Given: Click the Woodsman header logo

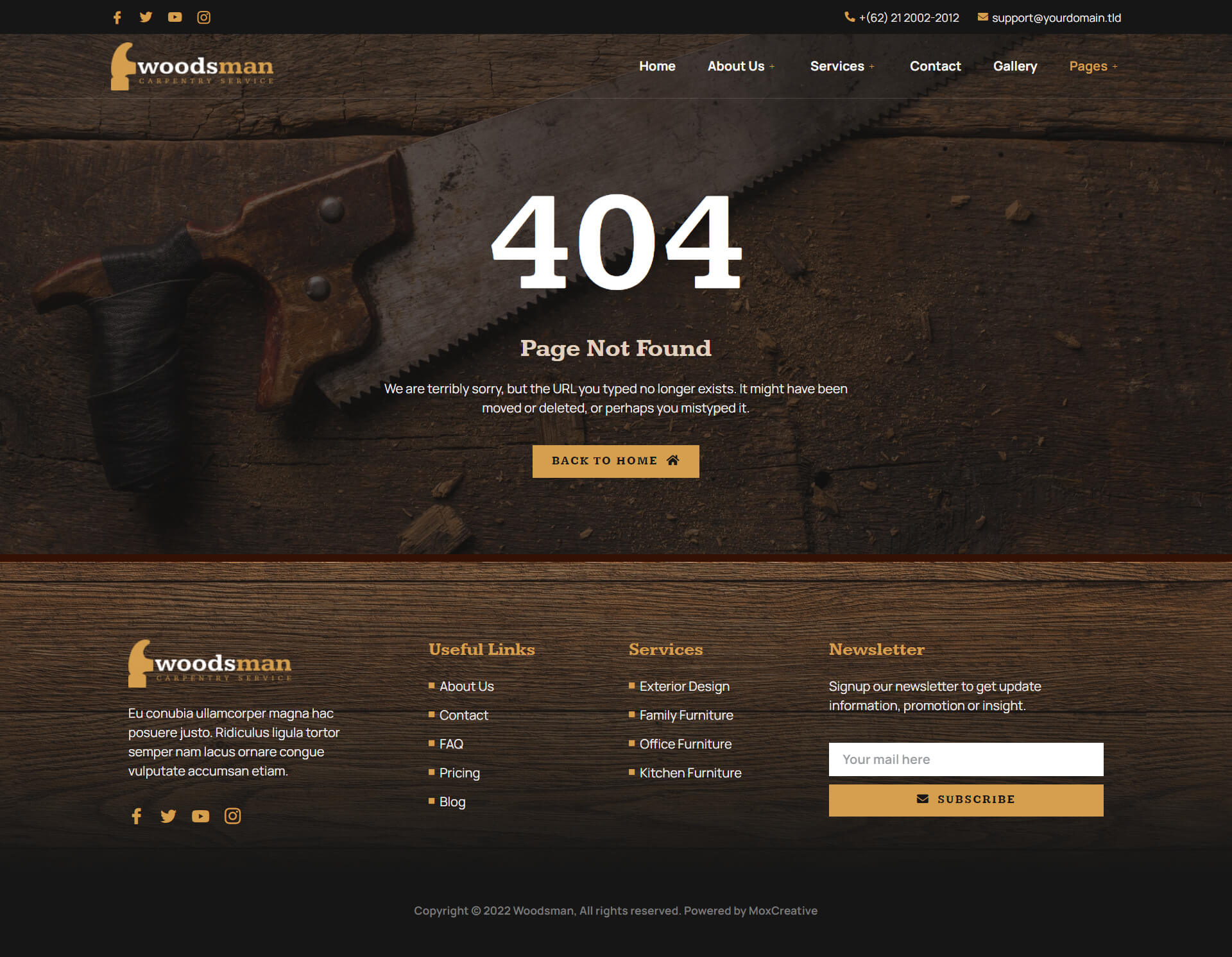Looking at the screenshot, I should point(193,67).
